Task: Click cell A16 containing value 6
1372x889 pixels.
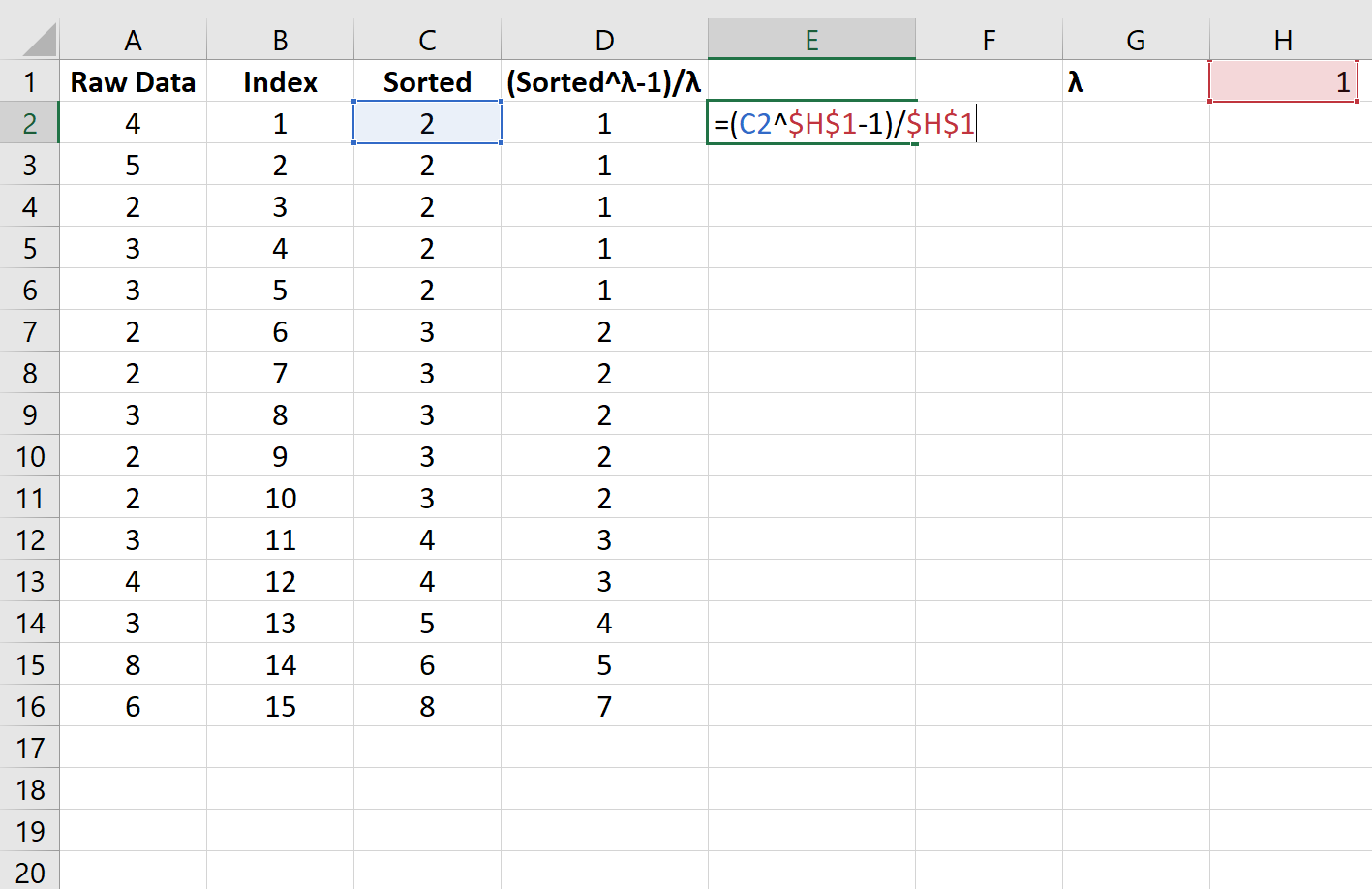Action: tap(133, 706)
